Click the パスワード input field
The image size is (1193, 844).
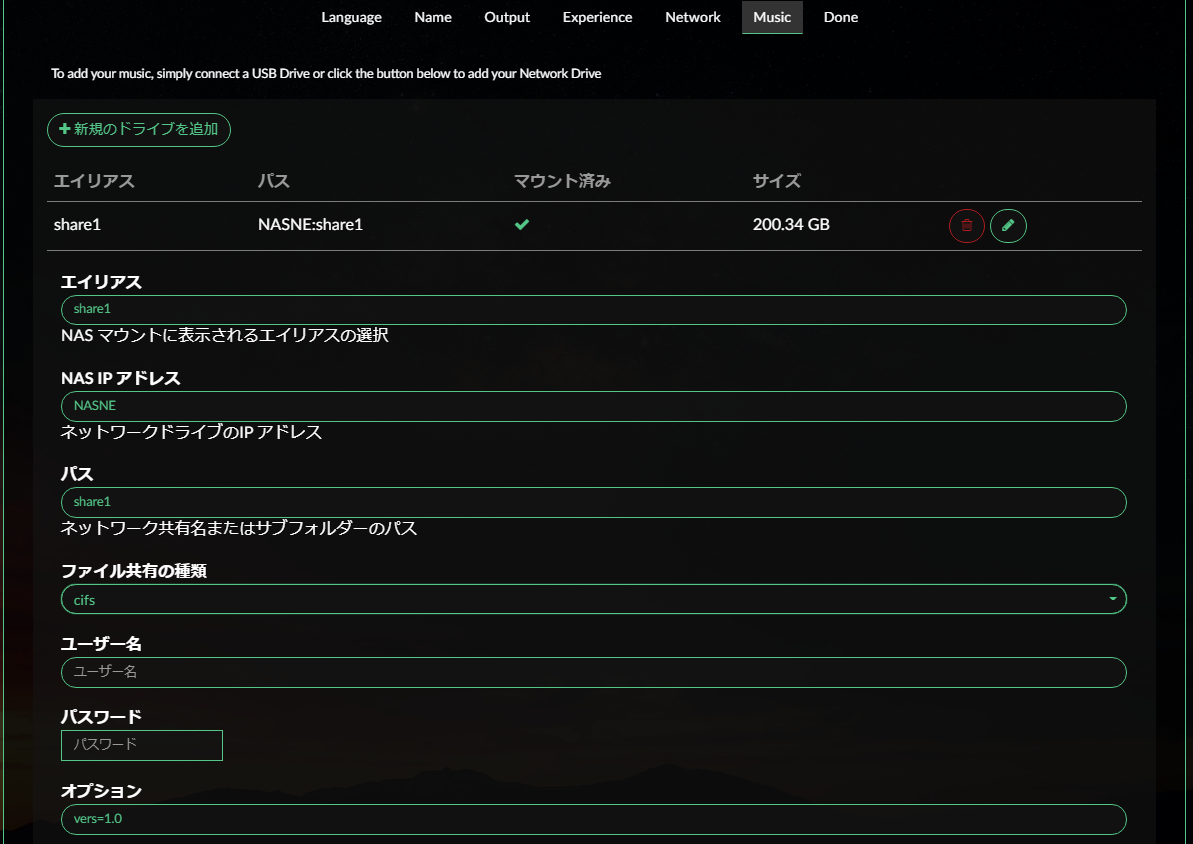(x=142, y=745)
